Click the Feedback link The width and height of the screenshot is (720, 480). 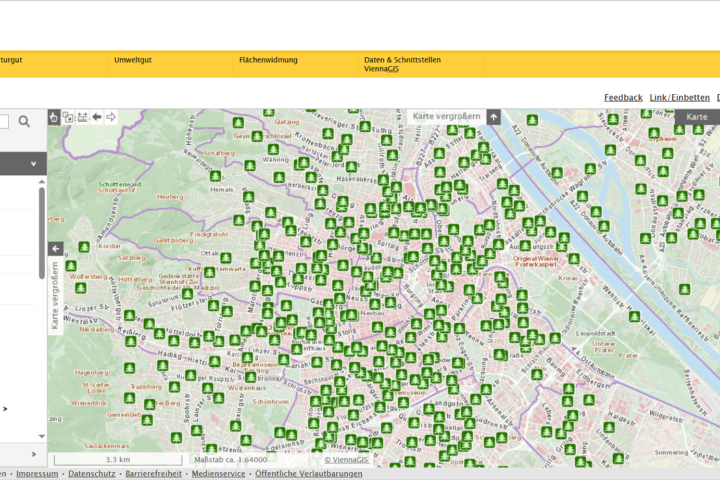pos(623,97)
